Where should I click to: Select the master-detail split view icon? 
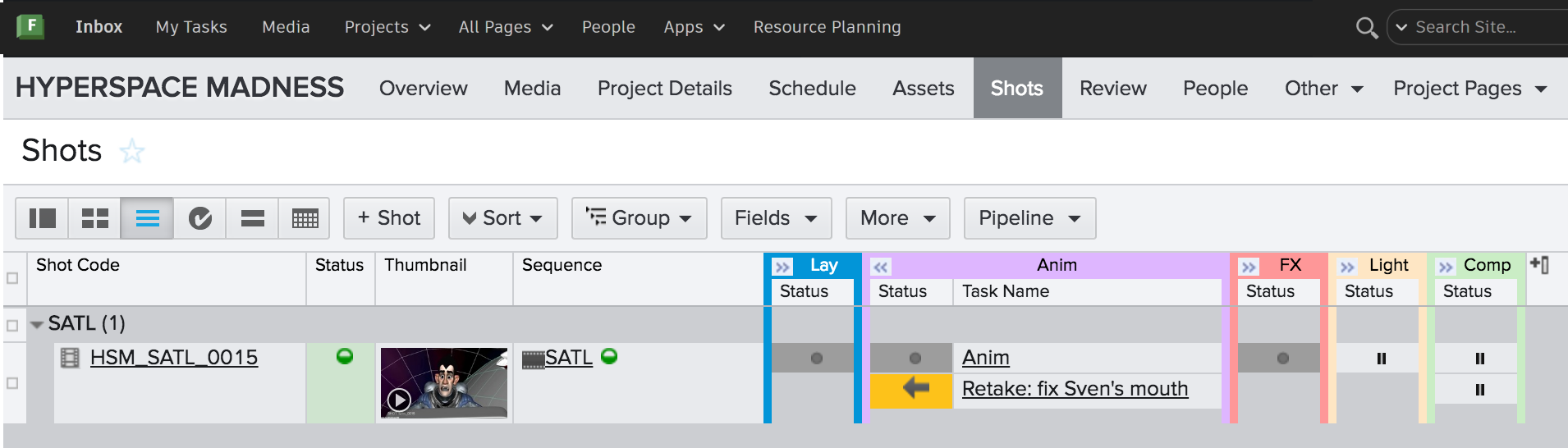coord(42,218)
